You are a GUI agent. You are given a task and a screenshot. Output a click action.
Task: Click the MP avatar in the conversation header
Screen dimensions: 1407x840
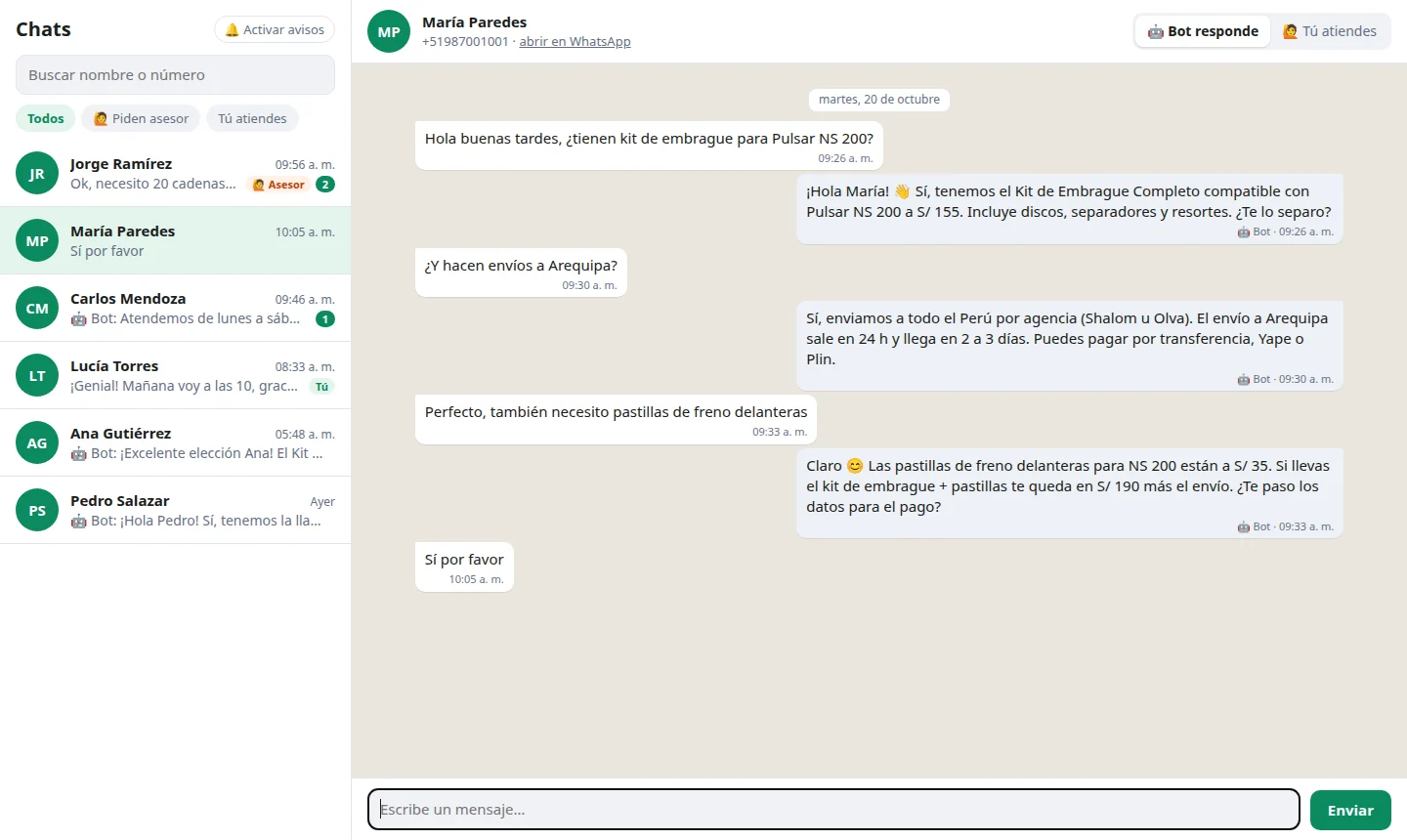[389, 31]
